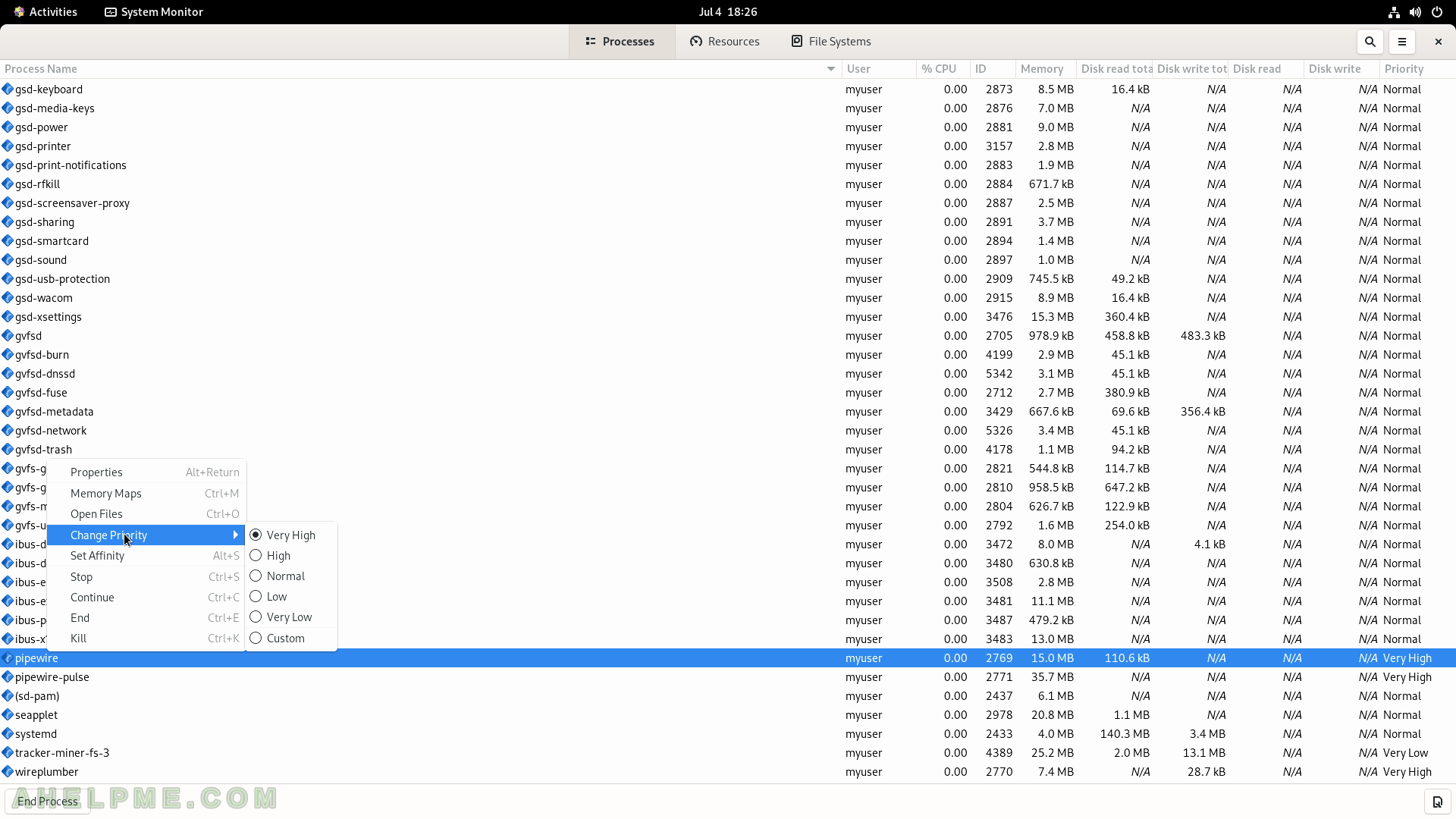
Task: Click the gvfsd-network process icon
Action: pyautogui.click(x=8, y=430)
